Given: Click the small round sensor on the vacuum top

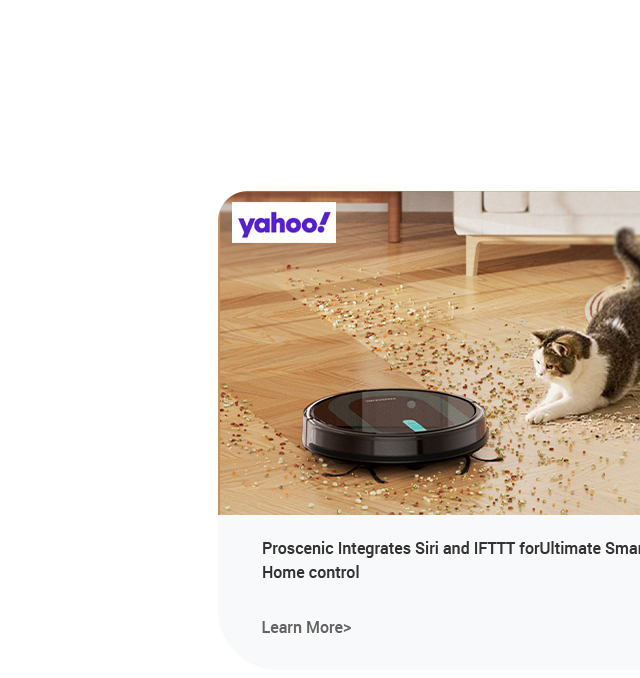Looking at the screenshot, I should (x=411, y=404).
